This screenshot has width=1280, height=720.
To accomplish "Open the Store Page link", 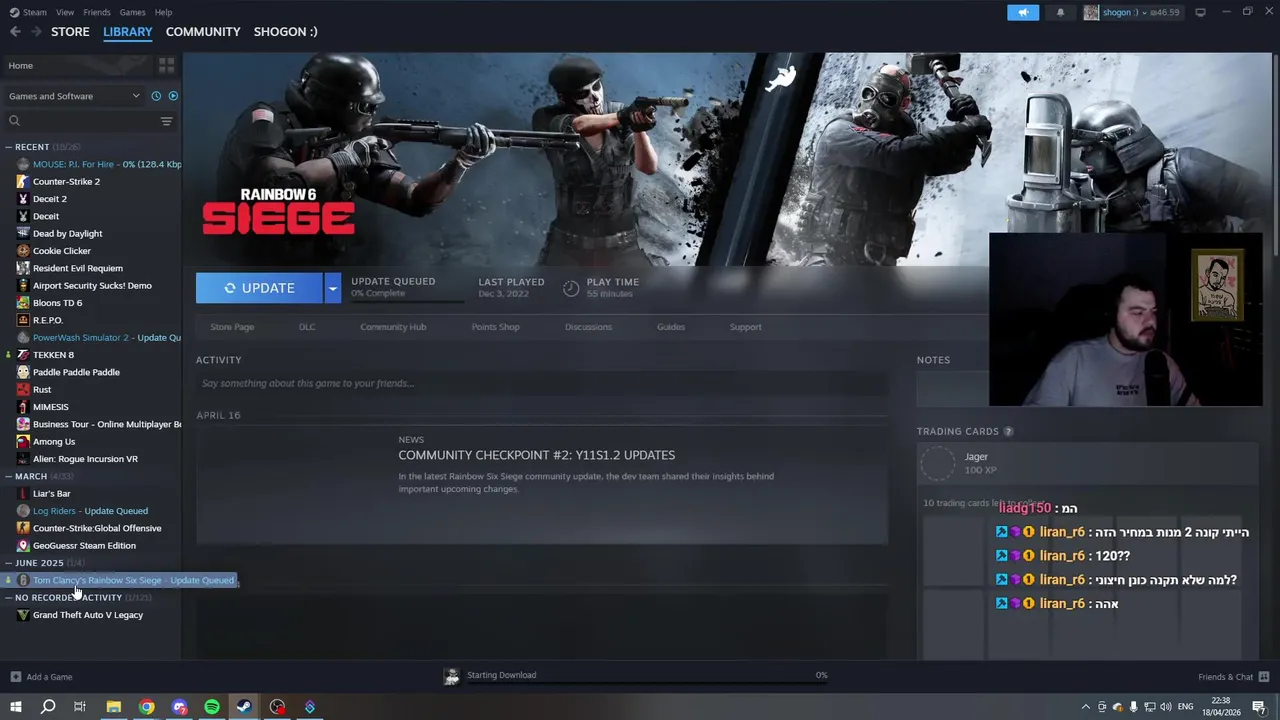I will [x=232, y=327].
